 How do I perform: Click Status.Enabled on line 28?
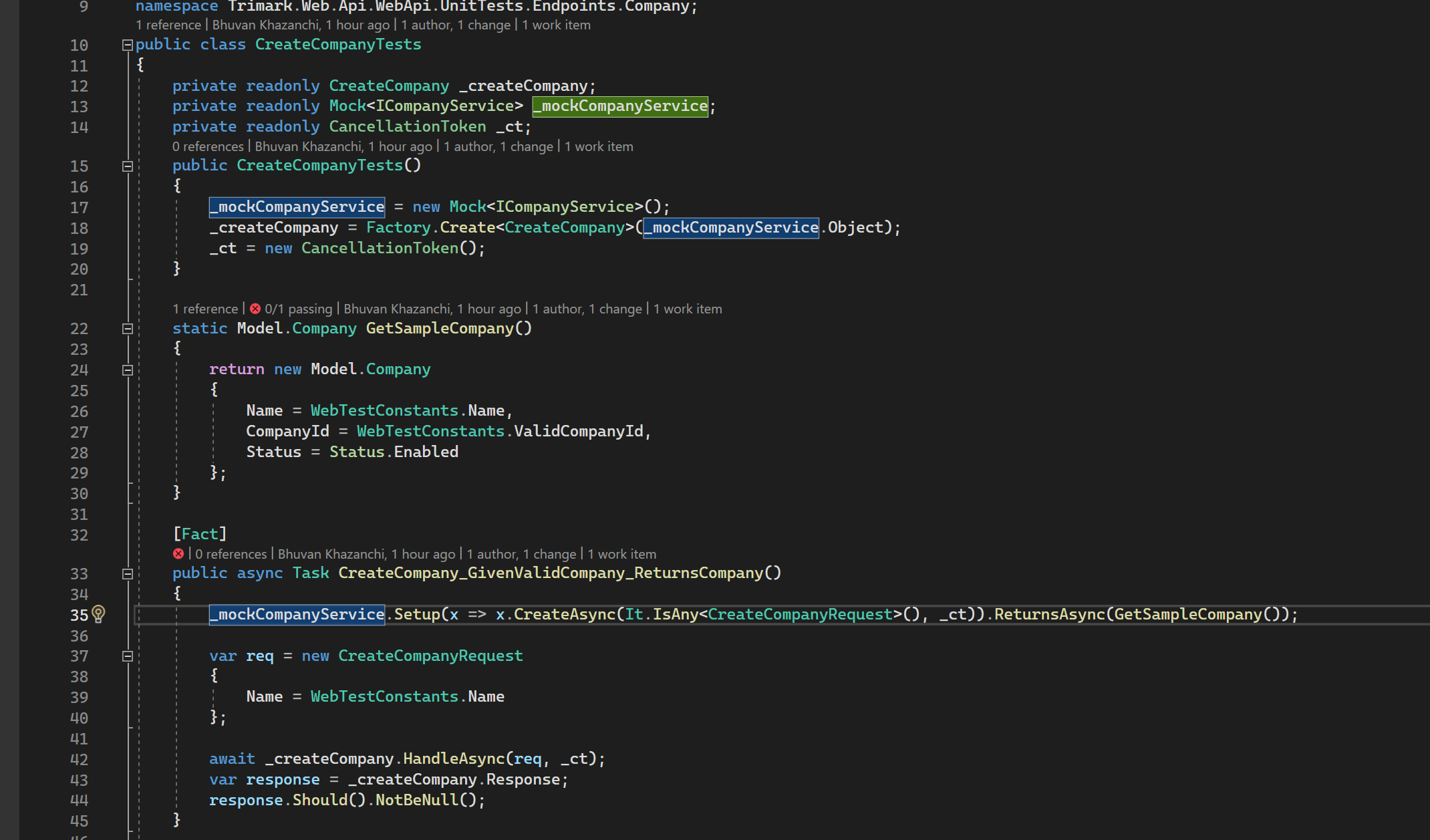pos(394,452)
